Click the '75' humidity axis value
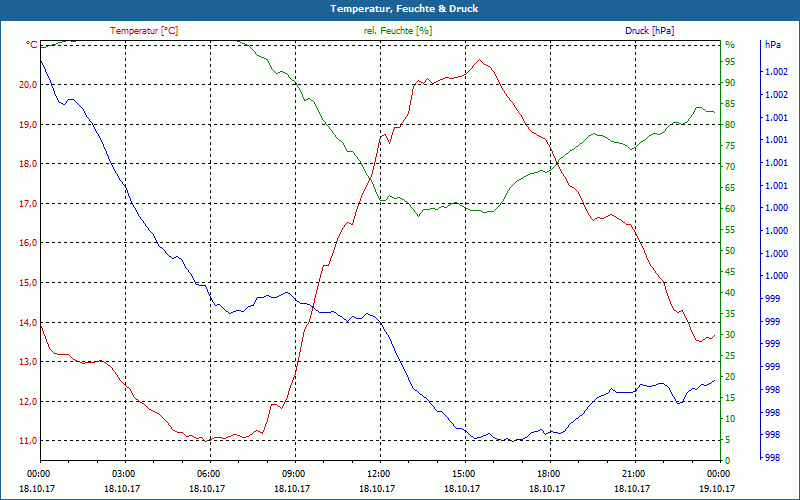Screen dimensions: 800x500 point(730,146)
